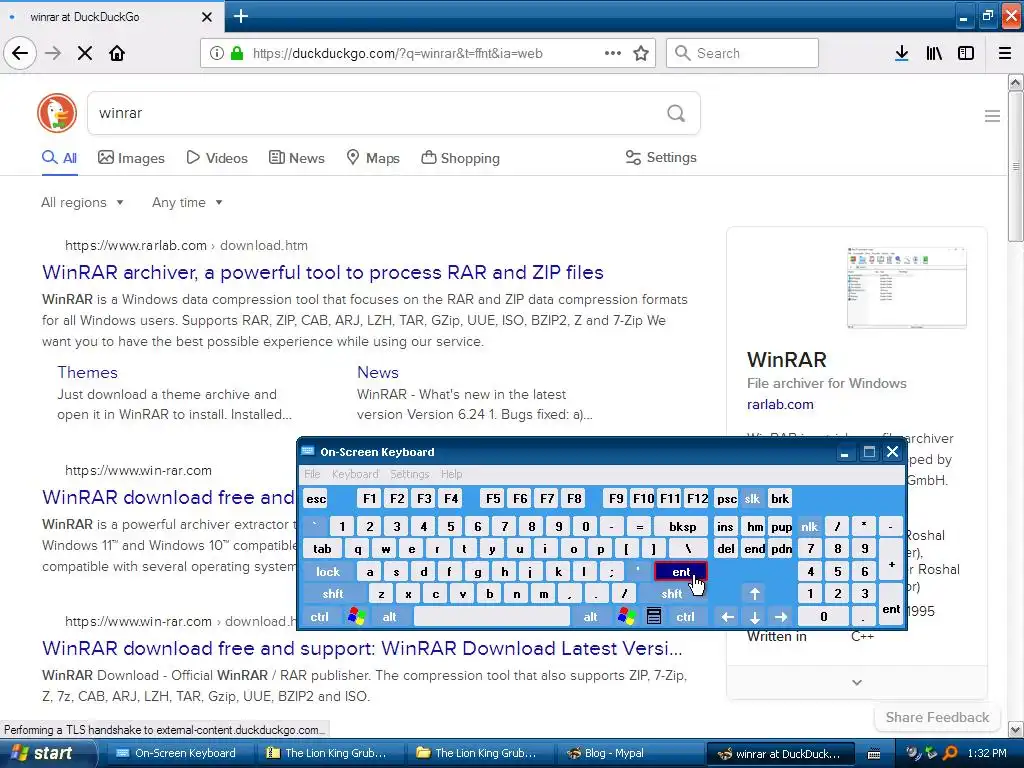Click the green padlock security icon

click(237, 54)
